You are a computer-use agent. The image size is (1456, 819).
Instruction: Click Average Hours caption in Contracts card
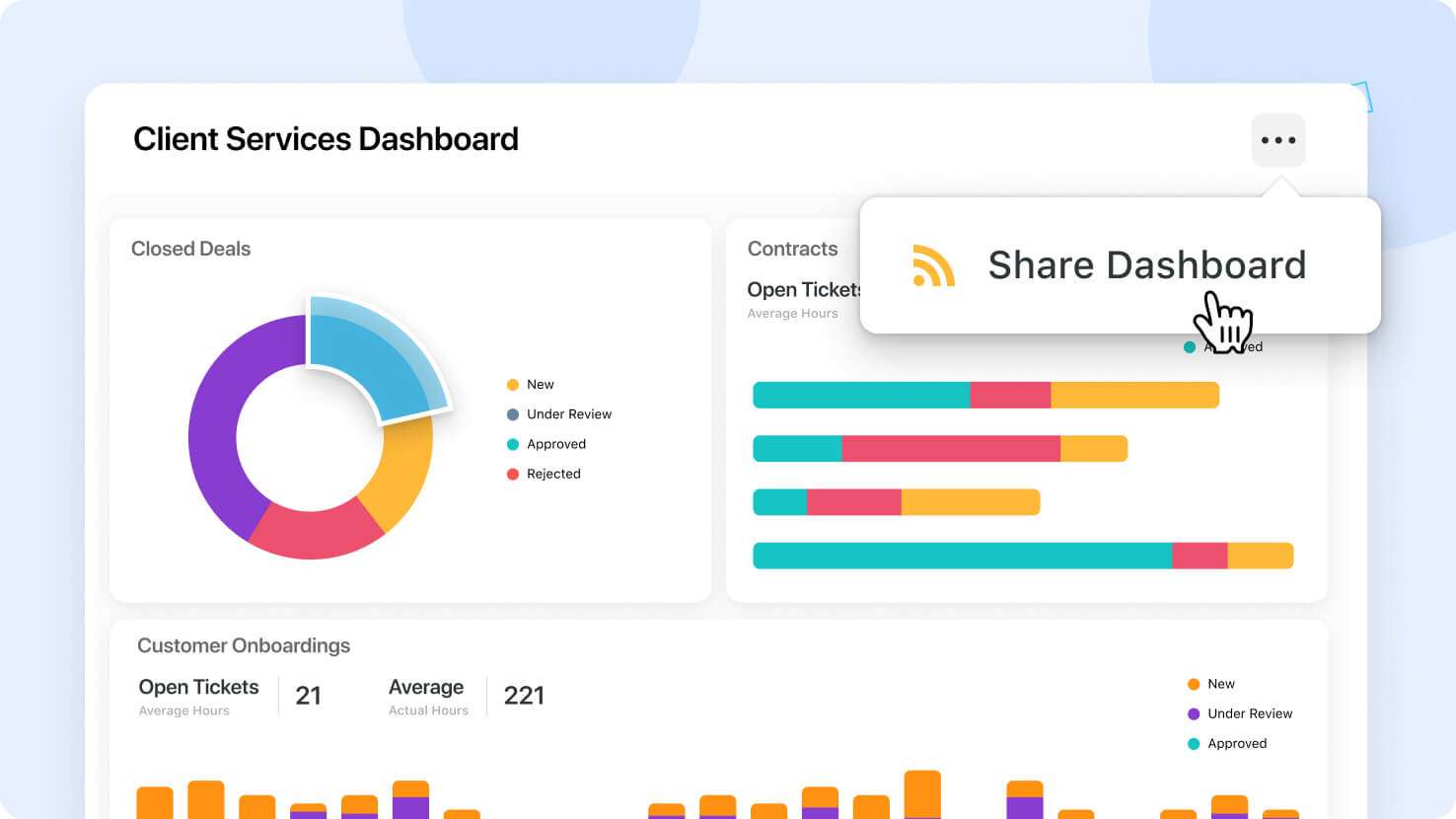click(792, 314)
